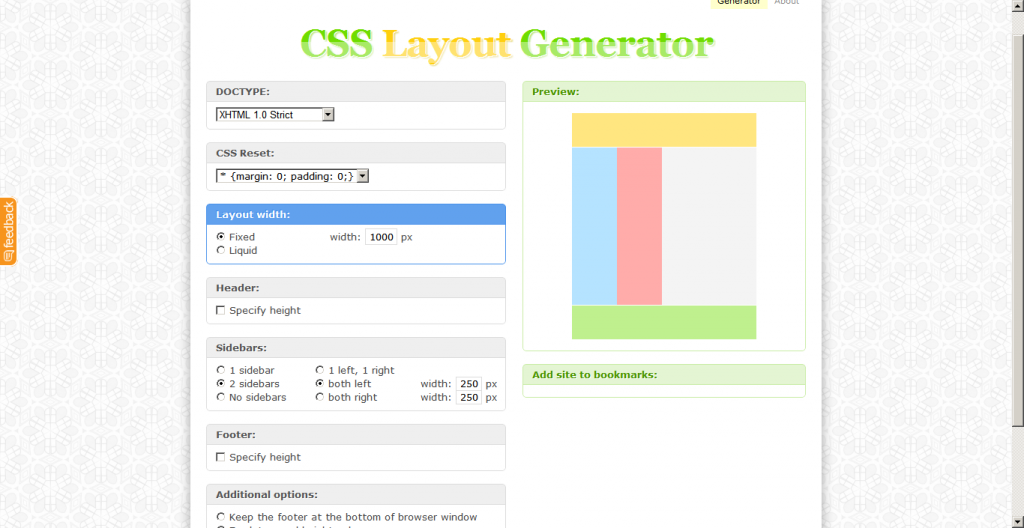Check Specify height for Footer

tap(221, 458)
